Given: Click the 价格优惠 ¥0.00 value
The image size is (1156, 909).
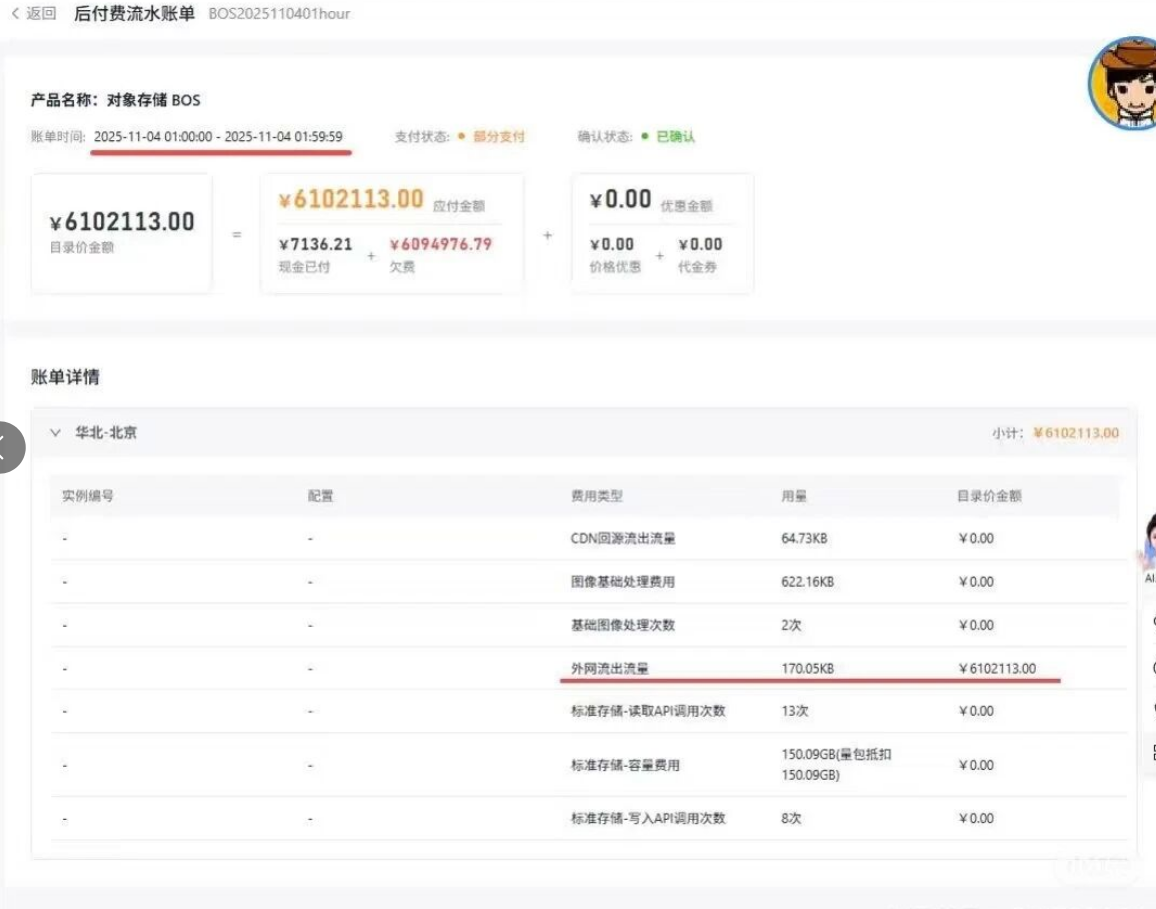Looking at the screenshot, I should (x=612, y=244).
